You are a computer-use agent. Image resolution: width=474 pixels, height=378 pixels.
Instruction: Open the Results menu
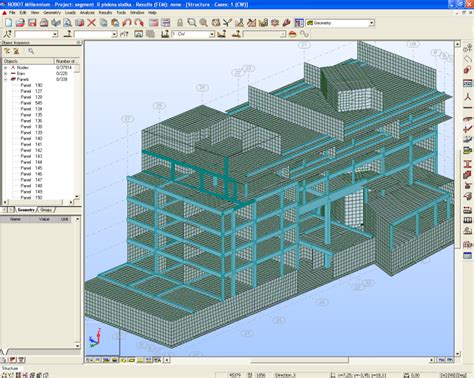point(105,13)
